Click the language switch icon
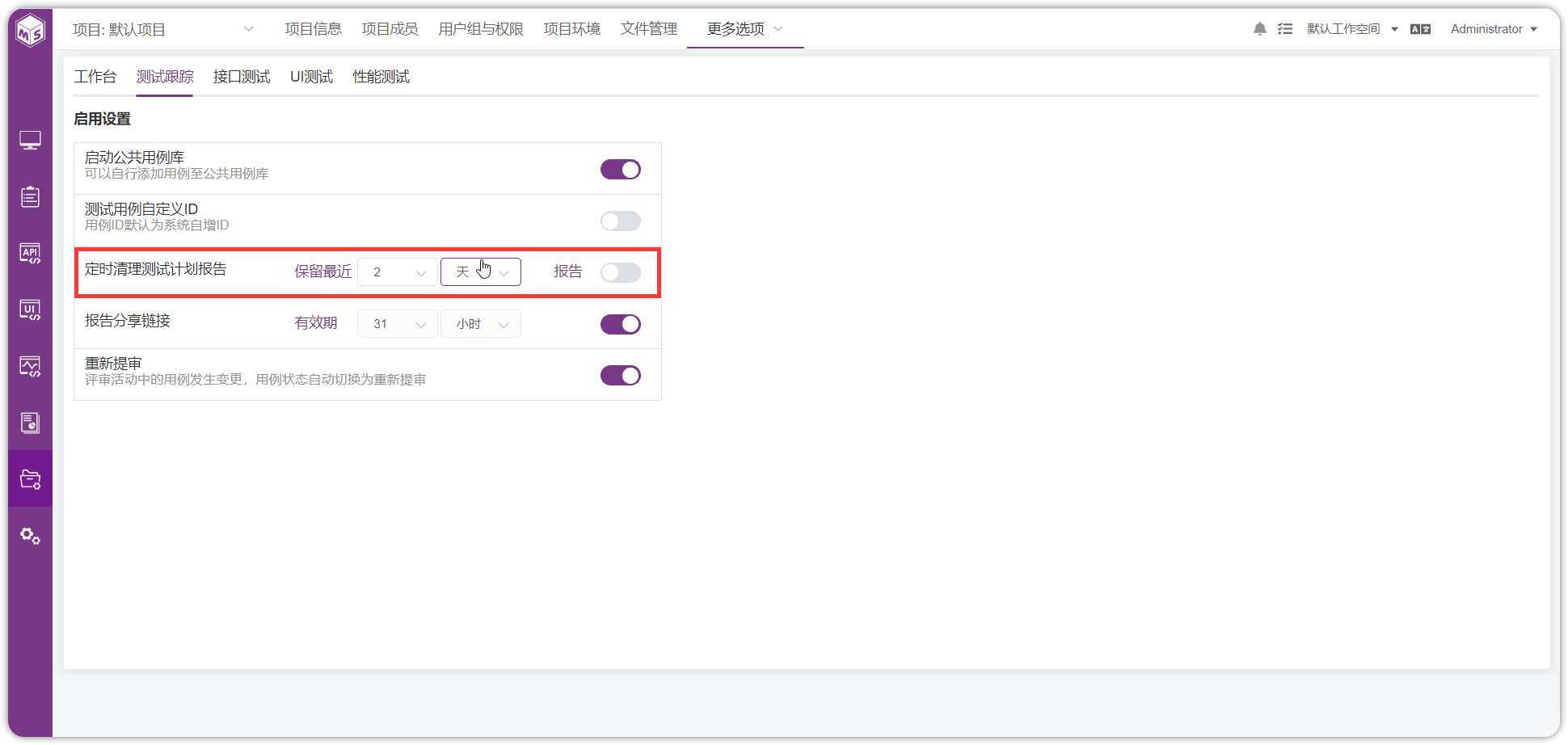 (x=1421, y=29)
